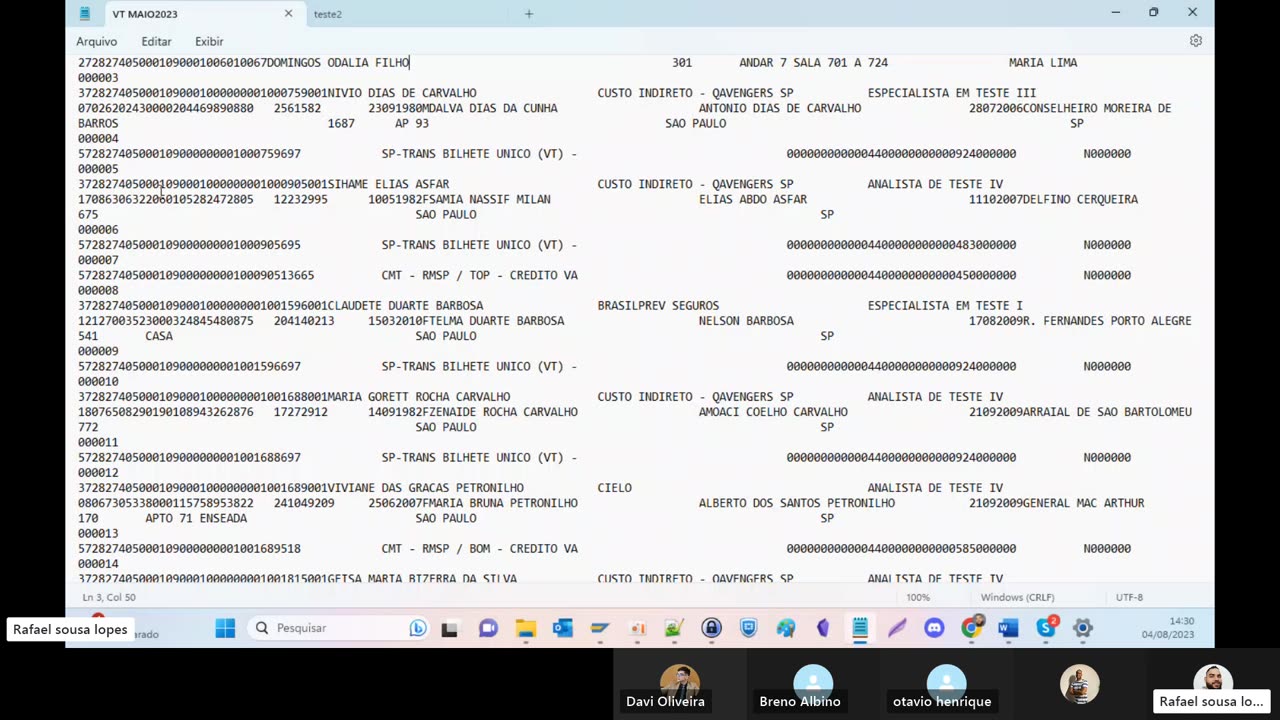
Task: Open Discord from the taskbar
Action: click(934, 628)
